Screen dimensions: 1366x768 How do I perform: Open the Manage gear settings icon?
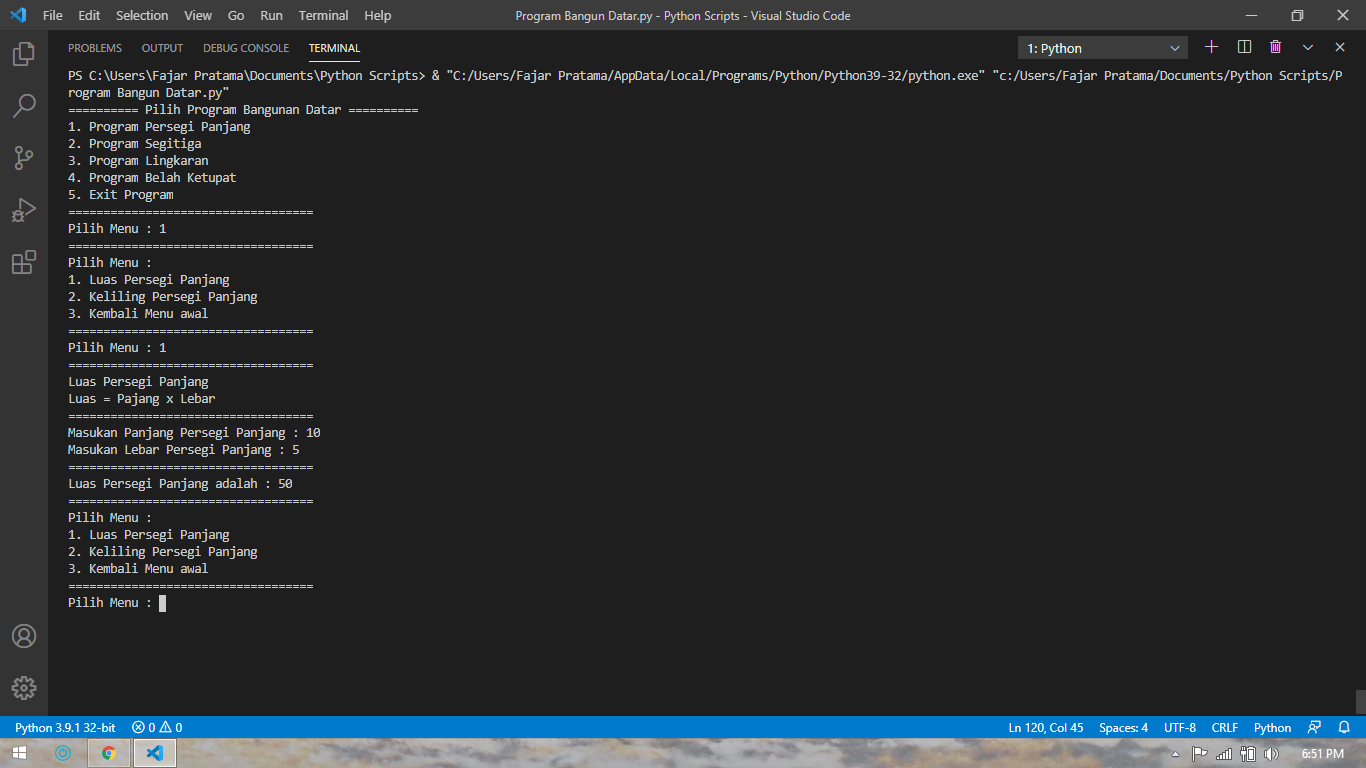pyautogui.click(x=25, y=687)
